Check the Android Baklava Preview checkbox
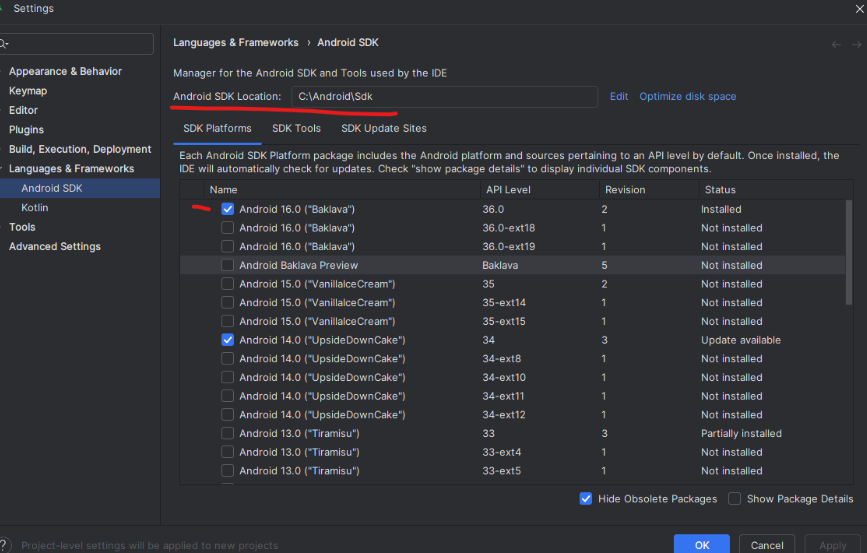Screen dimensions: 867x553 point(228,265)
